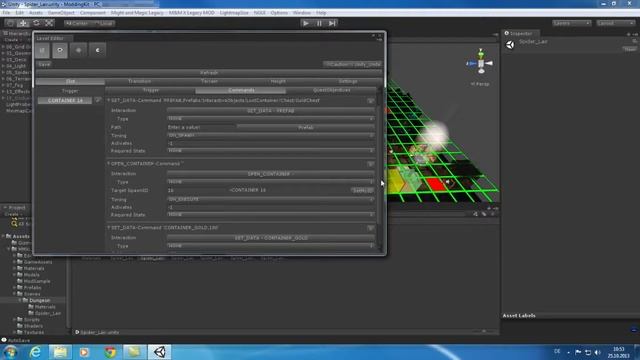Open the GameObject menu
The height and width of the screenshot is (360, 640).
tap(61, 13)
